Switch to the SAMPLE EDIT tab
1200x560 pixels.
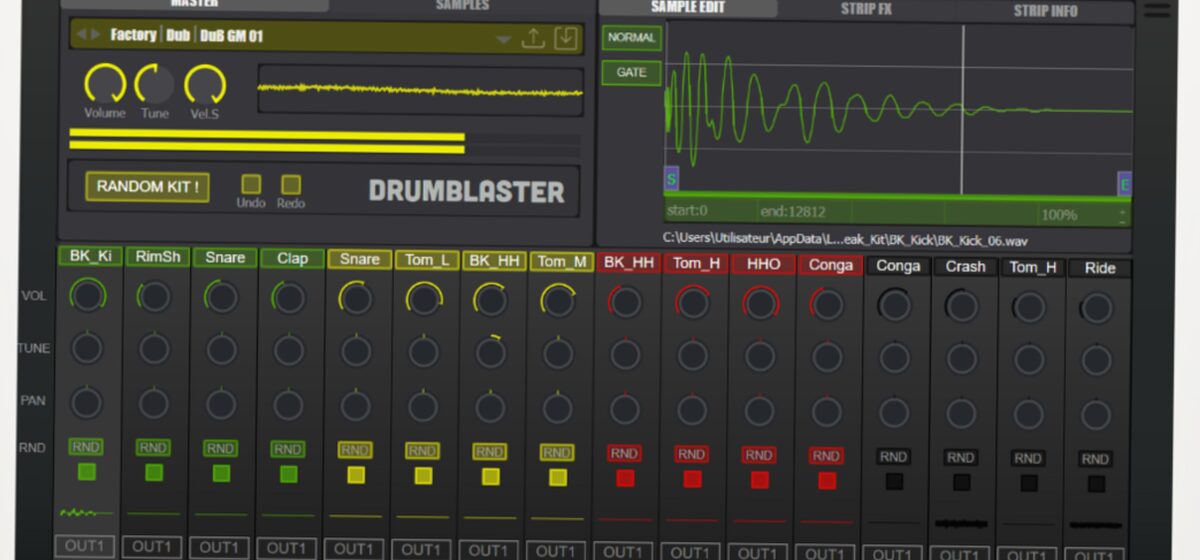(687, 8)
